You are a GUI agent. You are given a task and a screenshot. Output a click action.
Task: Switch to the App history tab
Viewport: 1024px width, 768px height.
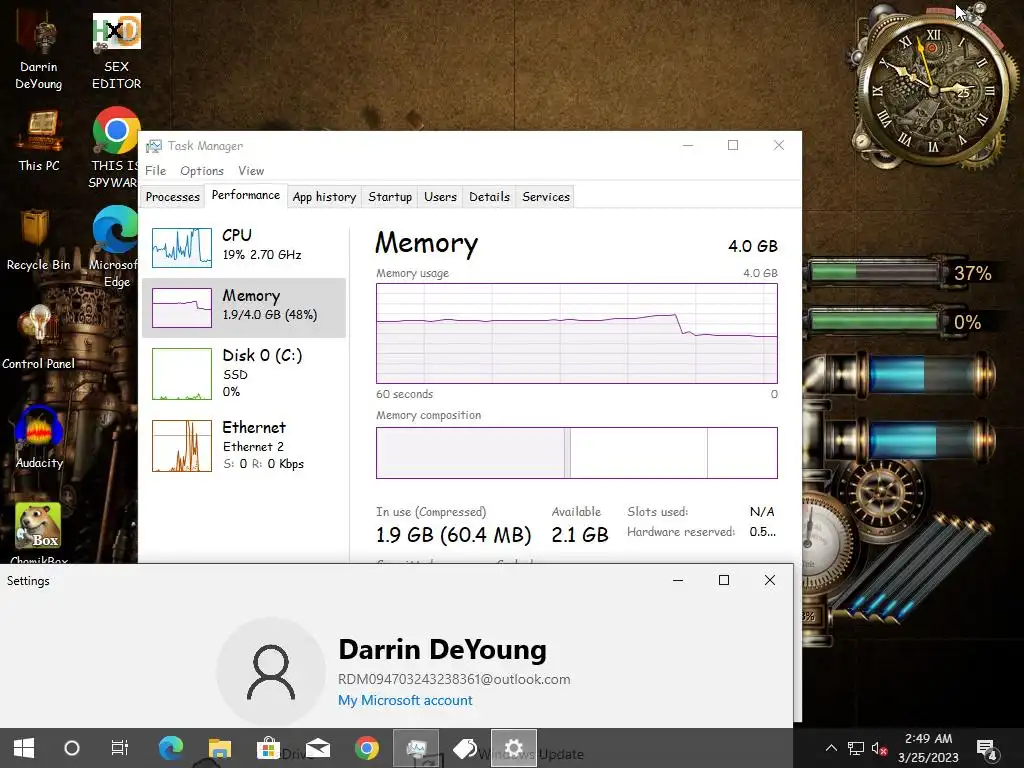point(324,197)
